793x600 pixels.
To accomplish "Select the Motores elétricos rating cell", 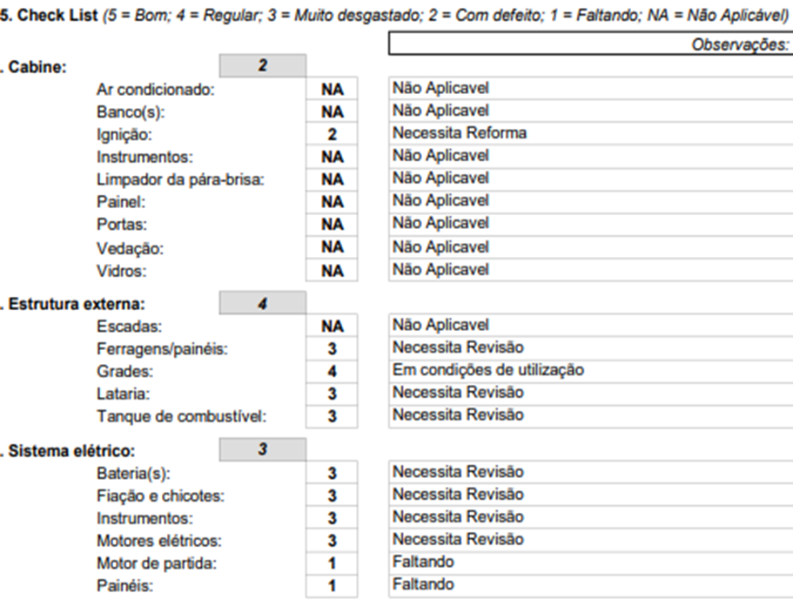I will [332, 541].
